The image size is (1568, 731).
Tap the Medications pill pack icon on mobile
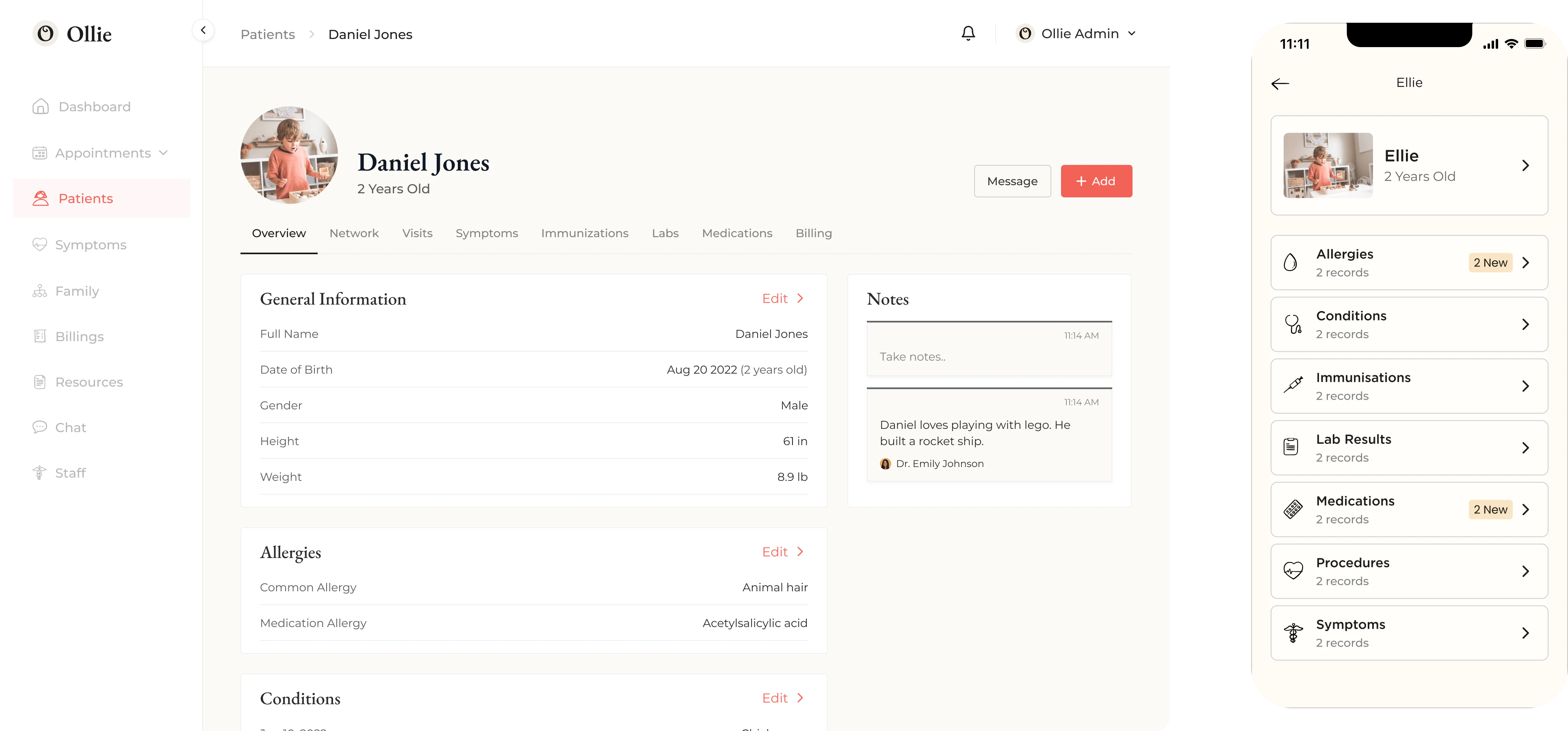(1293, 509)
